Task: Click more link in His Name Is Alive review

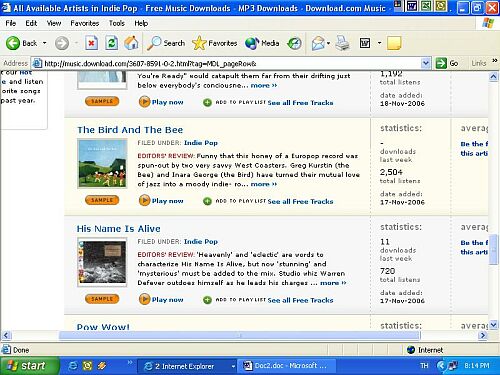Action: point(333,283)
